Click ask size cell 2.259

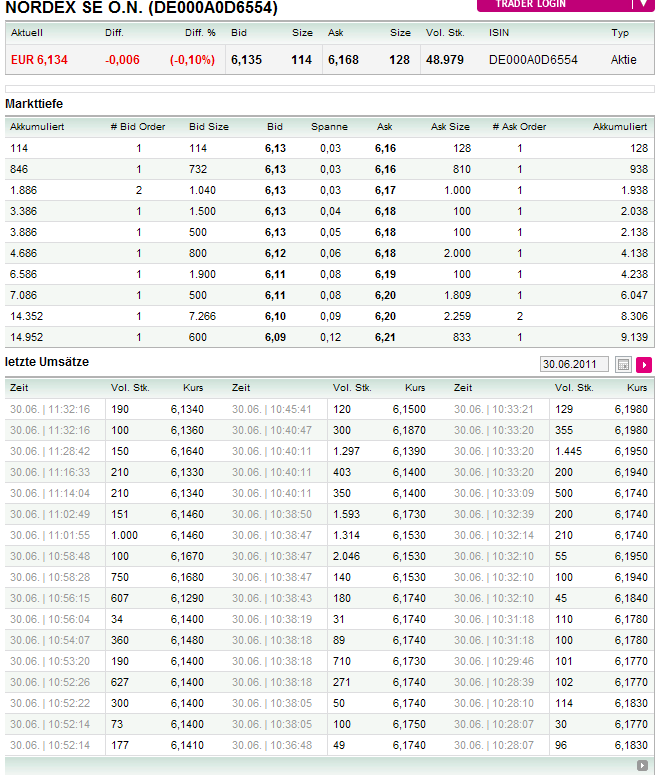coord(457,316)
